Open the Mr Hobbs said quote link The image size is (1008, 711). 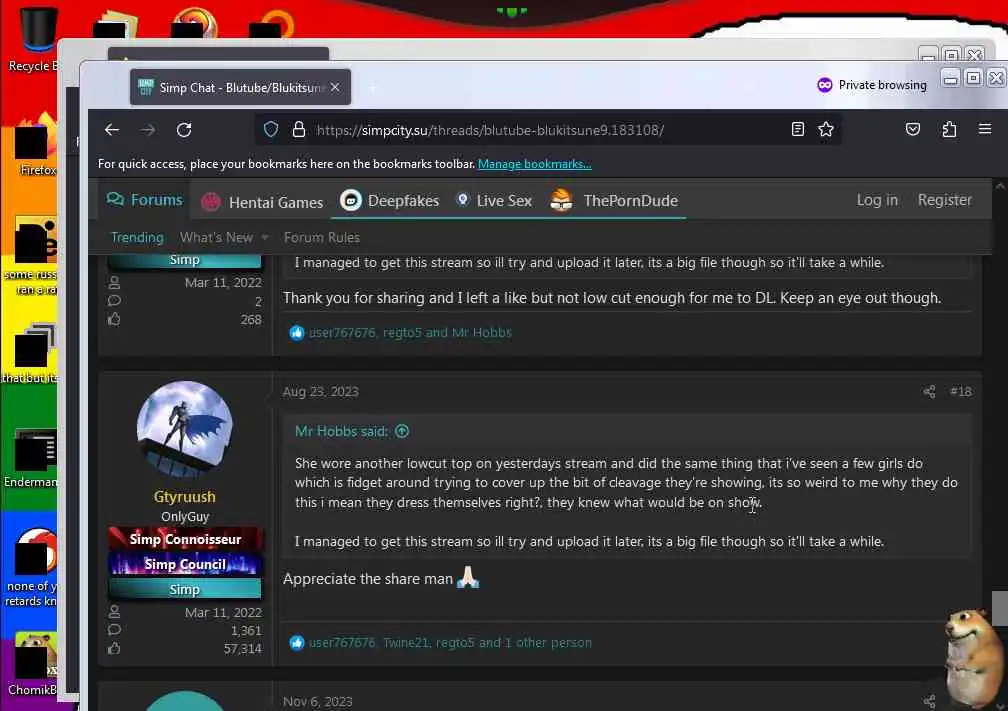(x=341, y=431)
